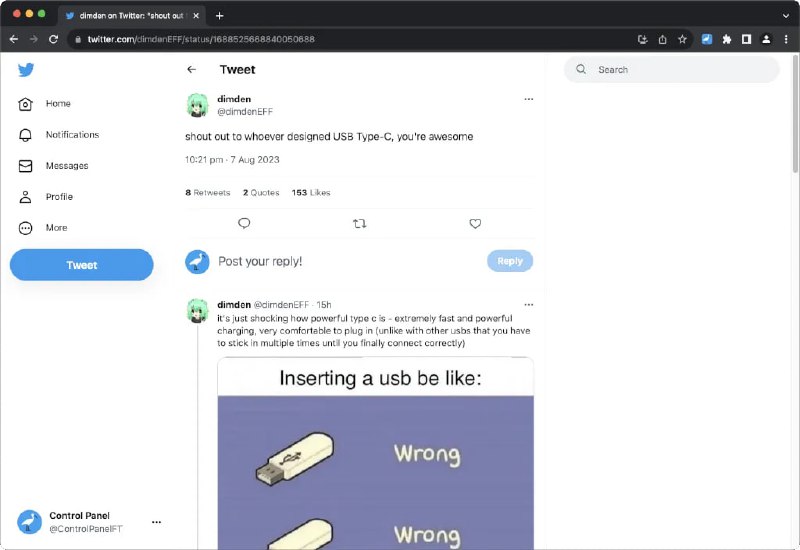Click the Twitter bird logo

tap(26, 69)
